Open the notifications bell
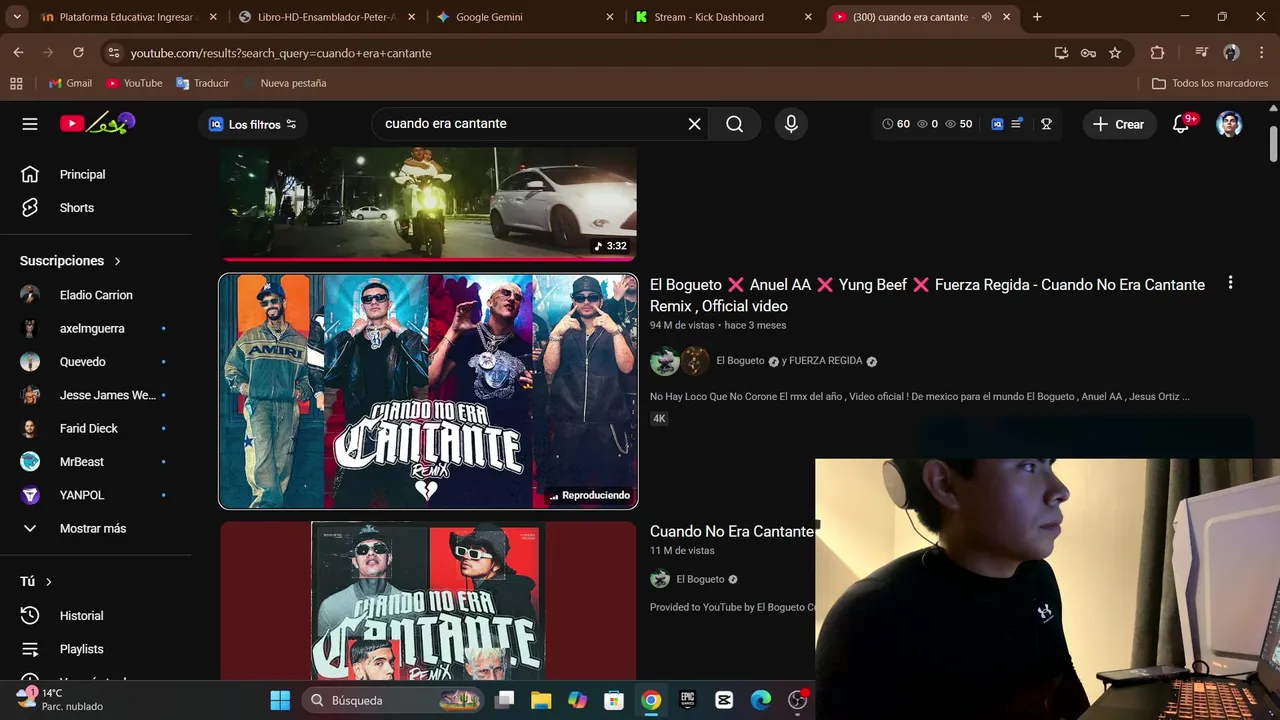The image size is (1280, 720). click(x=1181, y=124)
